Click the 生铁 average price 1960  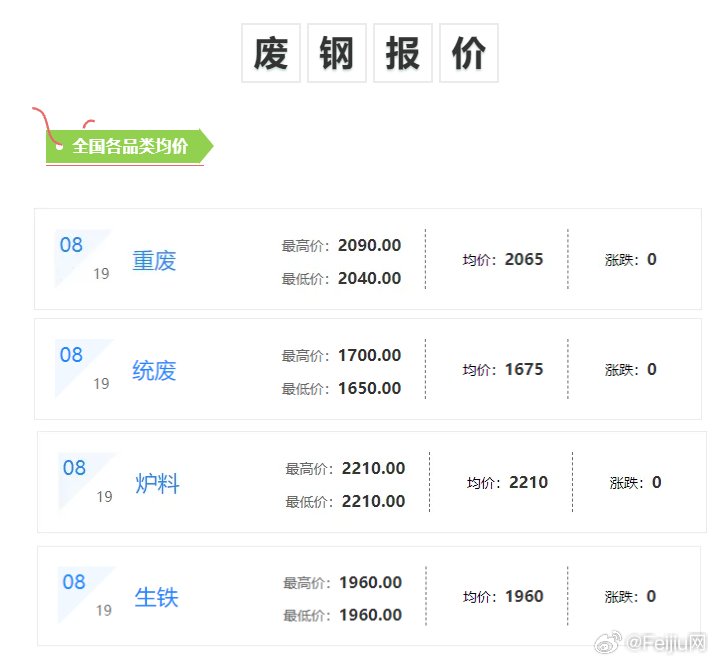[x=524, y=596]
